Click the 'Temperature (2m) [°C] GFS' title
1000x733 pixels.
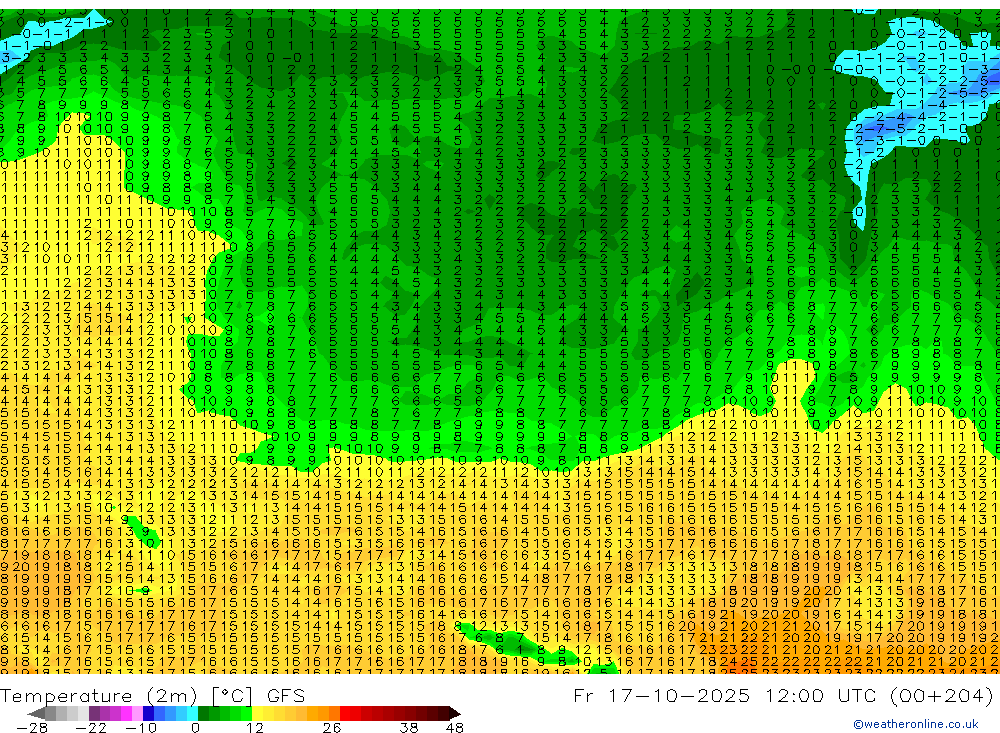[x=152, y=695]
